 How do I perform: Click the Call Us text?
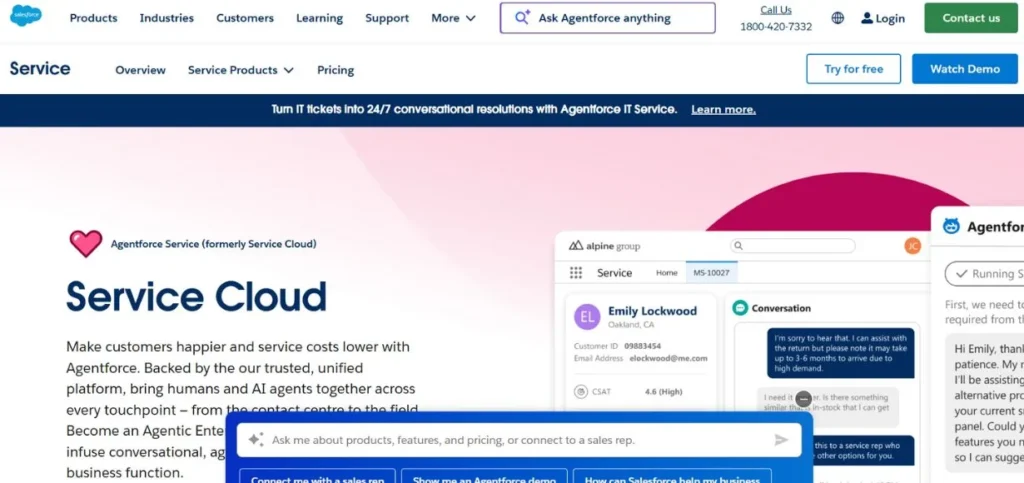click(x=776, y=10)
